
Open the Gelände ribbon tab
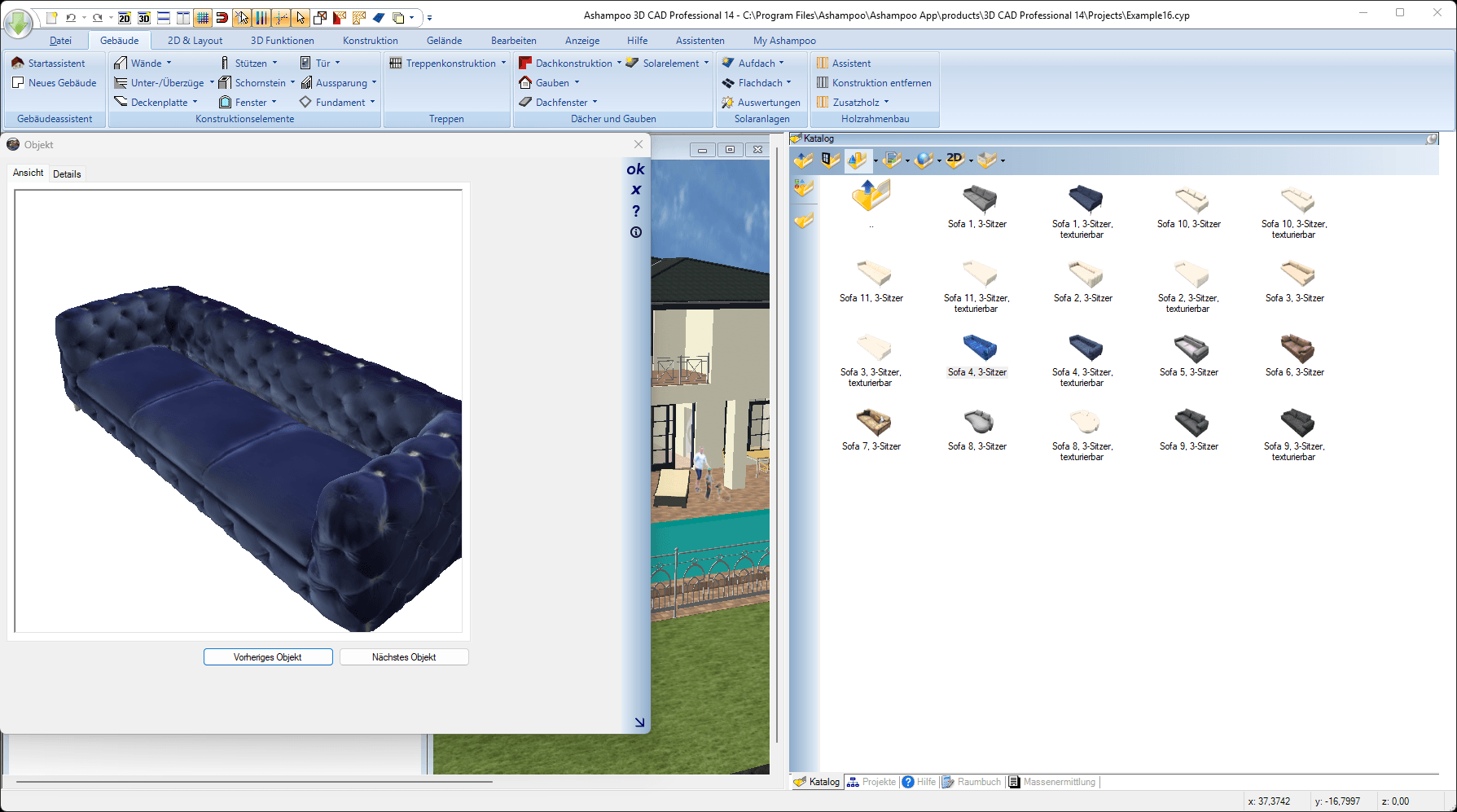tap(445, 40)
